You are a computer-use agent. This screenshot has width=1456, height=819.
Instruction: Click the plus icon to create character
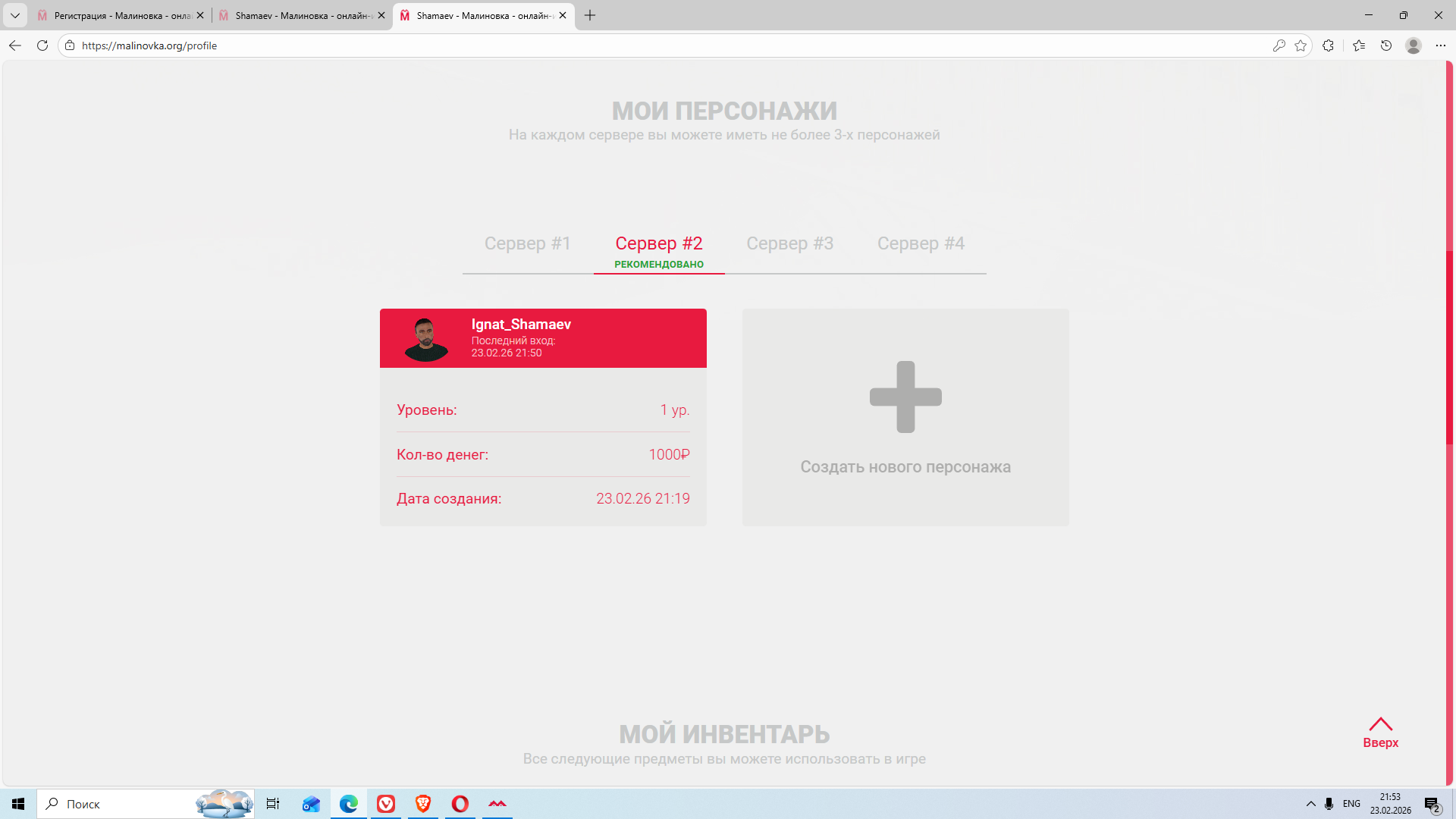(905, 397)
